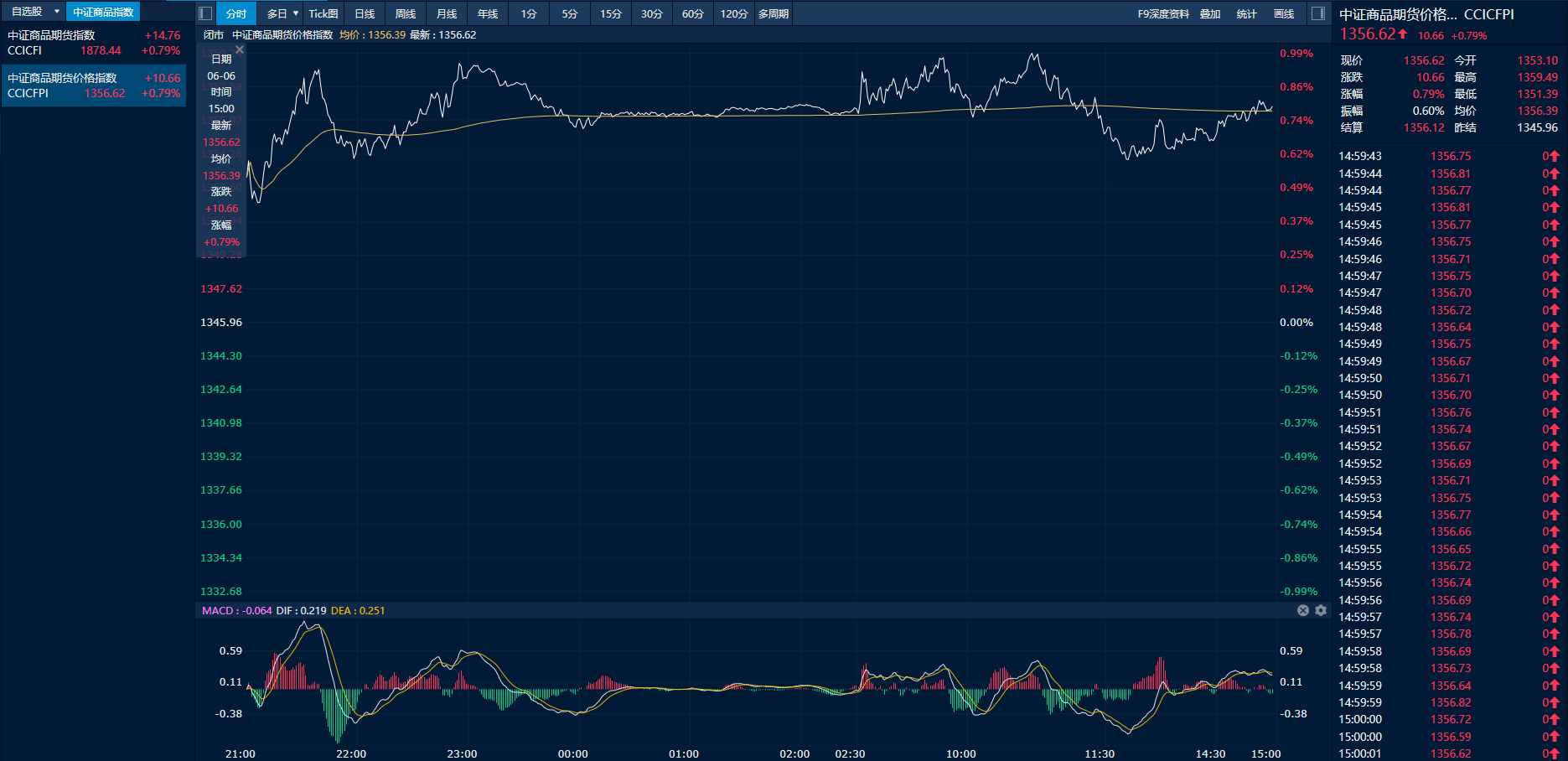Open the 画线 drawing tool
This screenshot has width=1568, height=761.
[x=1284, y=13]
